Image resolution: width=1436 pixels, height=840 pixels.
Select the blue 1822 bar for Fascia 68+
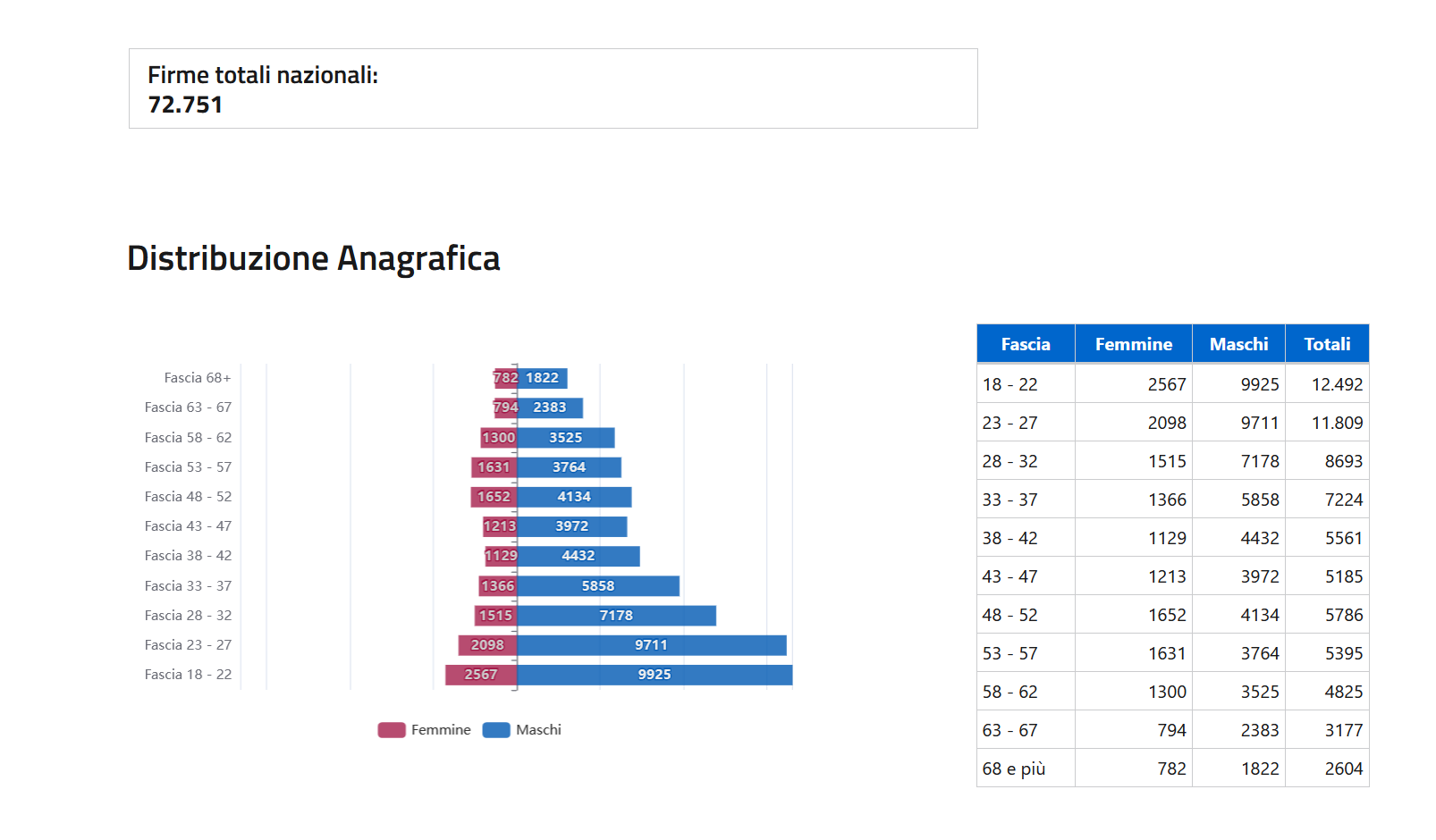point(543,378)
